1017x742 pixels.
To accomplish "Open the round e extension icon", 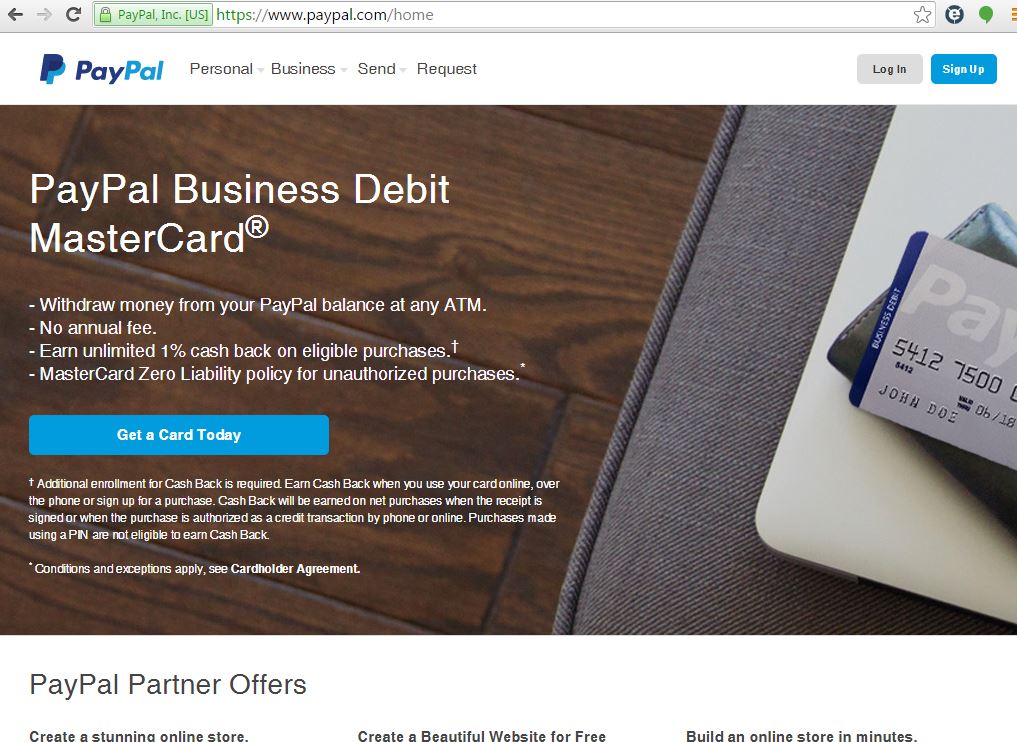I will click(x=954, y=14).
